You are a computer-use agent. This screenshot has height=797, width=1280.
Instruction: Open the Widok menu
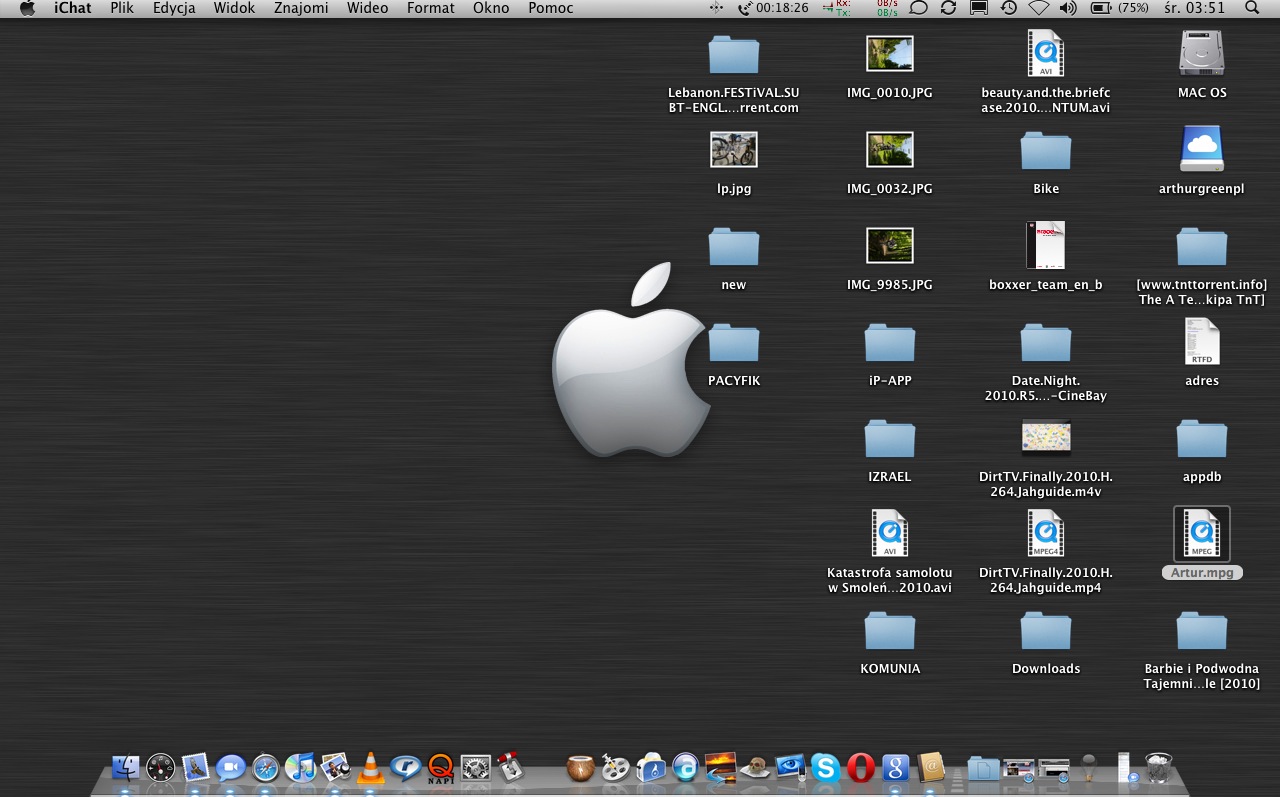(x=234, y=8)
